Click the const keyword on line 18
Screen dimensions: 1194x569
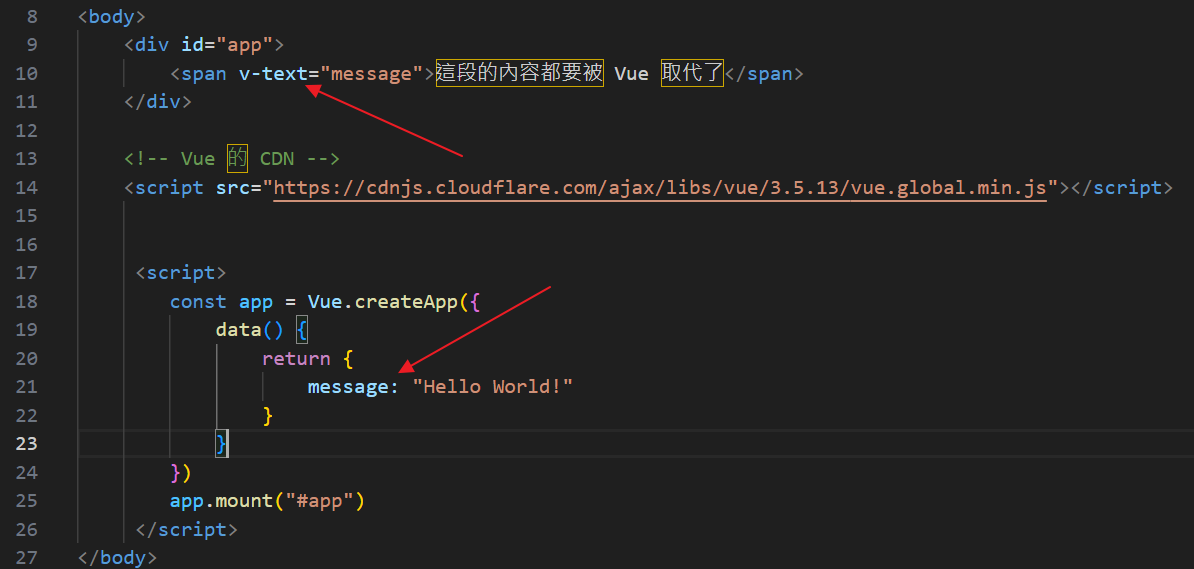198,302
